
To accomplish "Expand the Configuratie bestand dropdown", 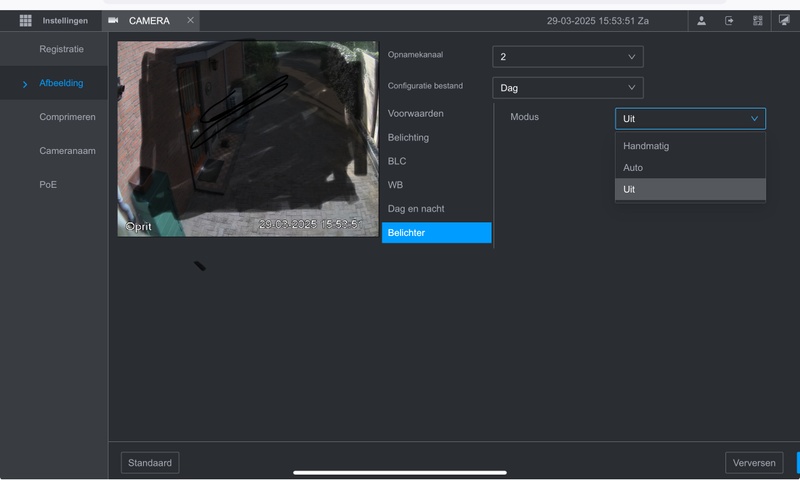I will pyautogui.click(x=567, y=88).
